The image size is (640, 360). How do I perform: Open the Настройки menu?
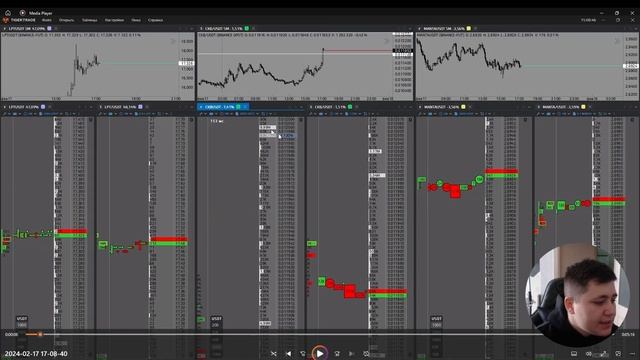click(x=114, y=20)
